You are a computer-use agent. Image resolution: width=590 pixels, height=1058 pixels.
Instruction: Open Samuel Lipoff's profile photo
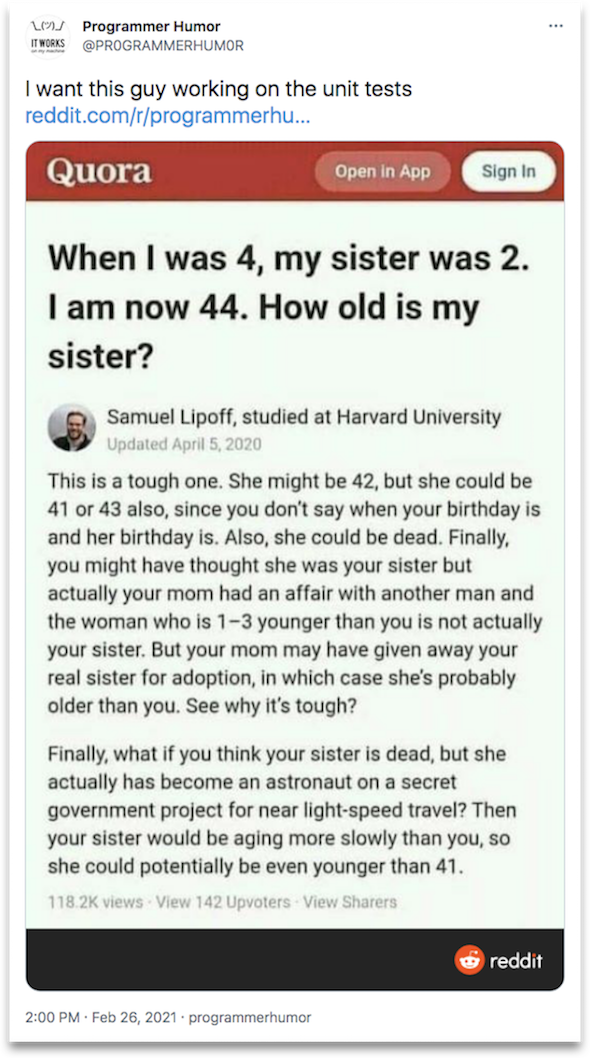pyautogui.click(x=72, y=428)
